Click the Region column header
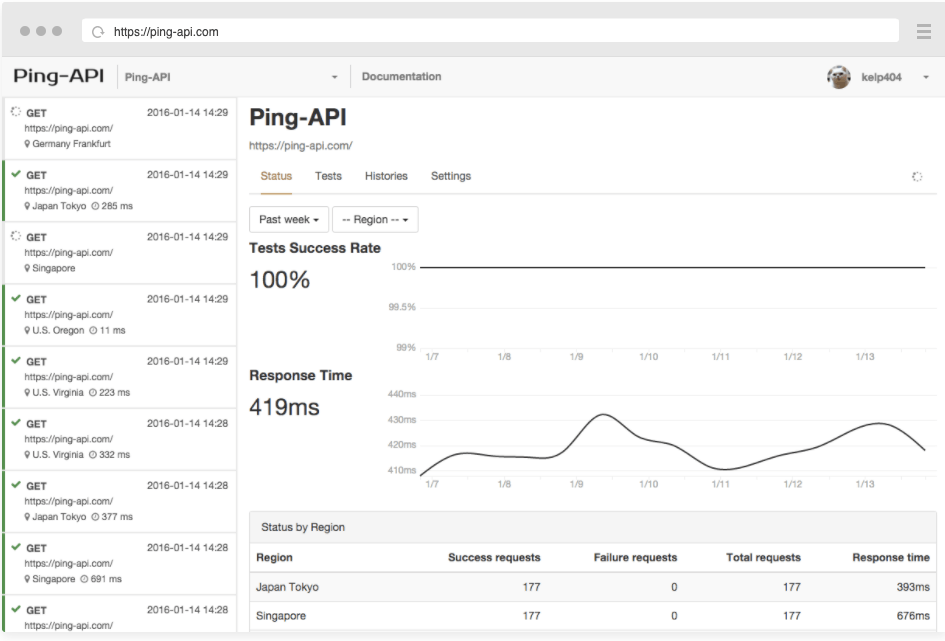 point(274,557)
